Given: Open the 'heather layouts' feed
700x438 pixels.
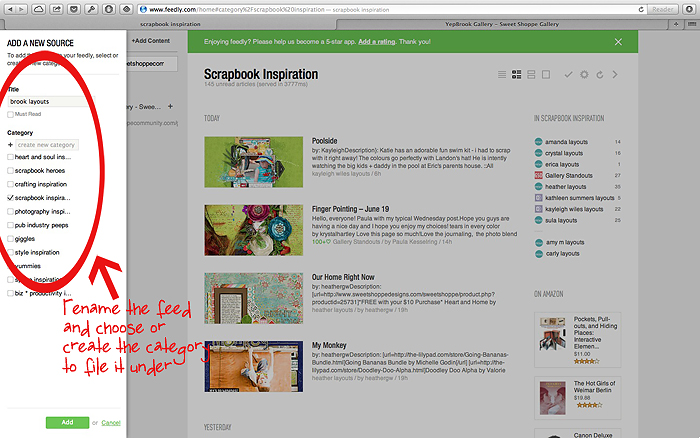Looking at the screenshot, I should click(x=566, y=187).
